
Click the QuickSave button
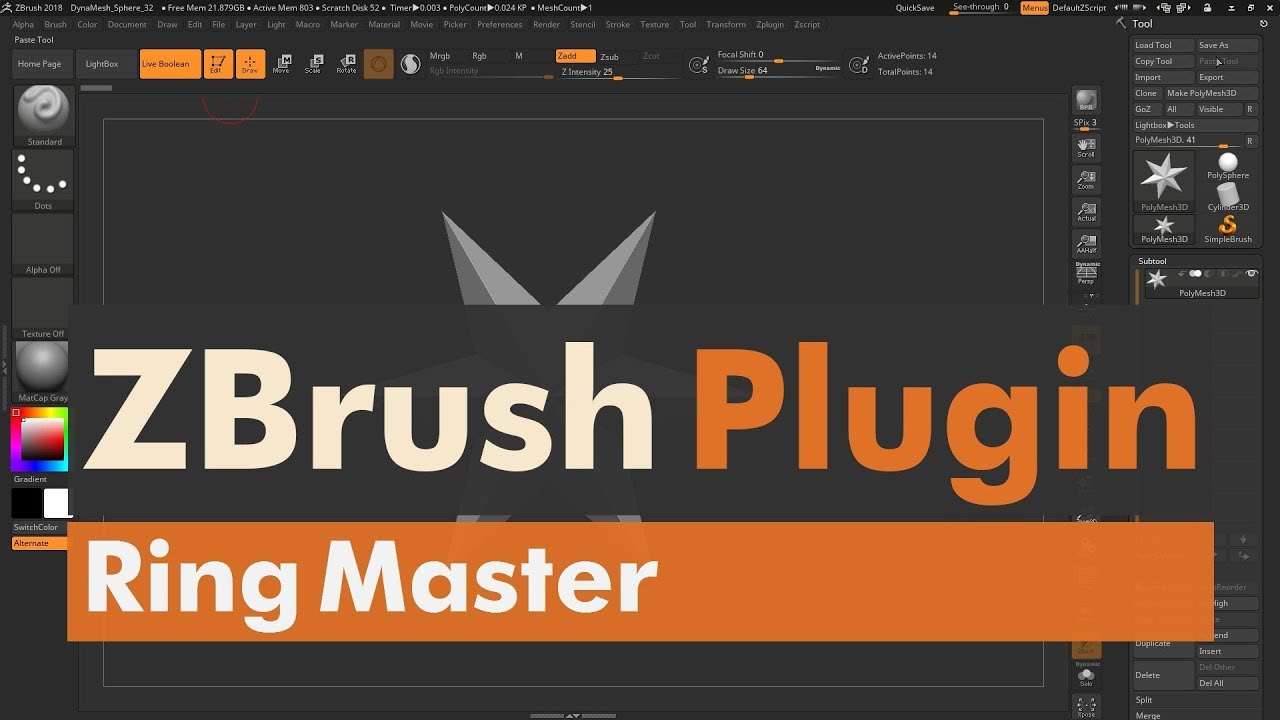(915, 7)
